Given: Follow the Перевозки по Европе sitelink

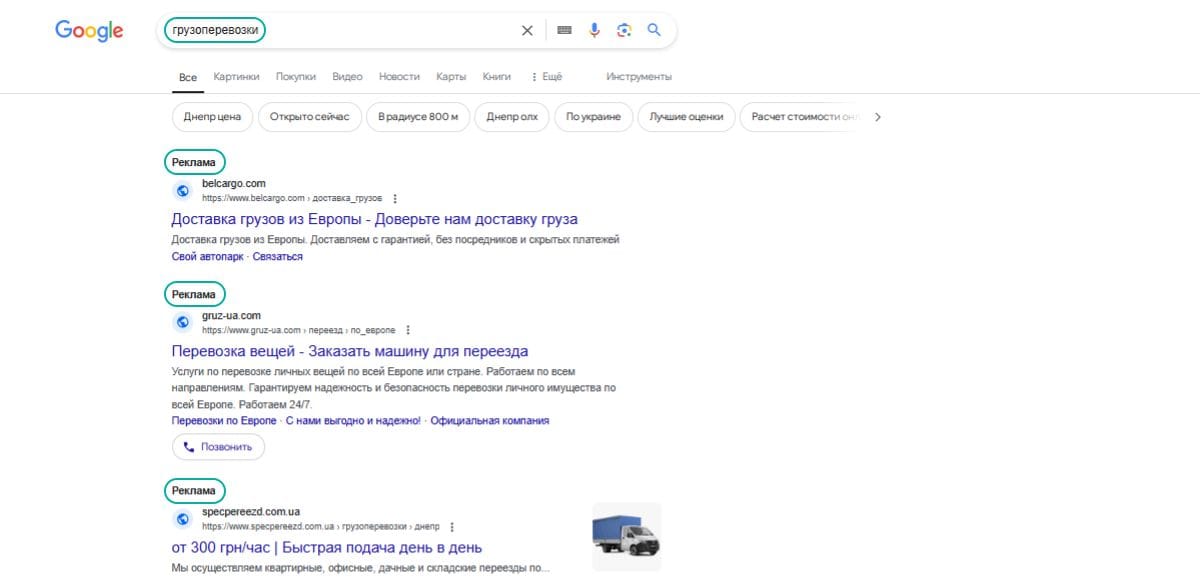Looking at the screenshot, I should click(x=224, y=421).
